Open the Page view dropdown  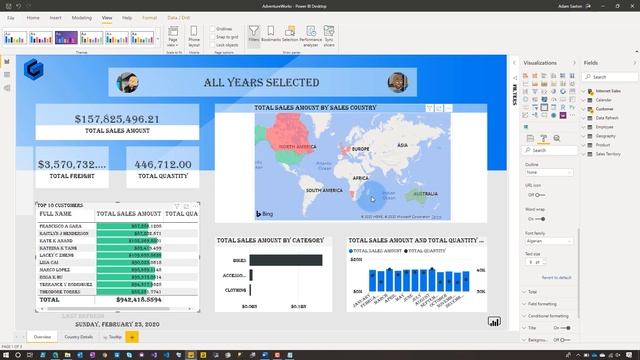(173, 36)
